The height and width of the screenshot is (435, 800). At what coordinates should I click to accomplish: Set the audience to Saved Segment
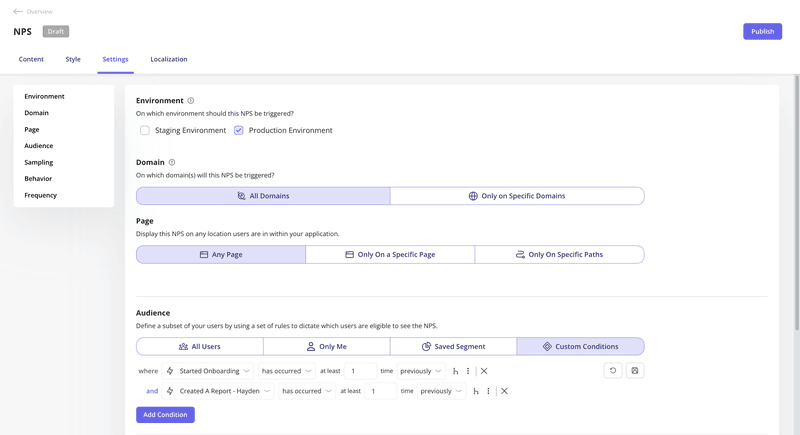pos(454,346)
